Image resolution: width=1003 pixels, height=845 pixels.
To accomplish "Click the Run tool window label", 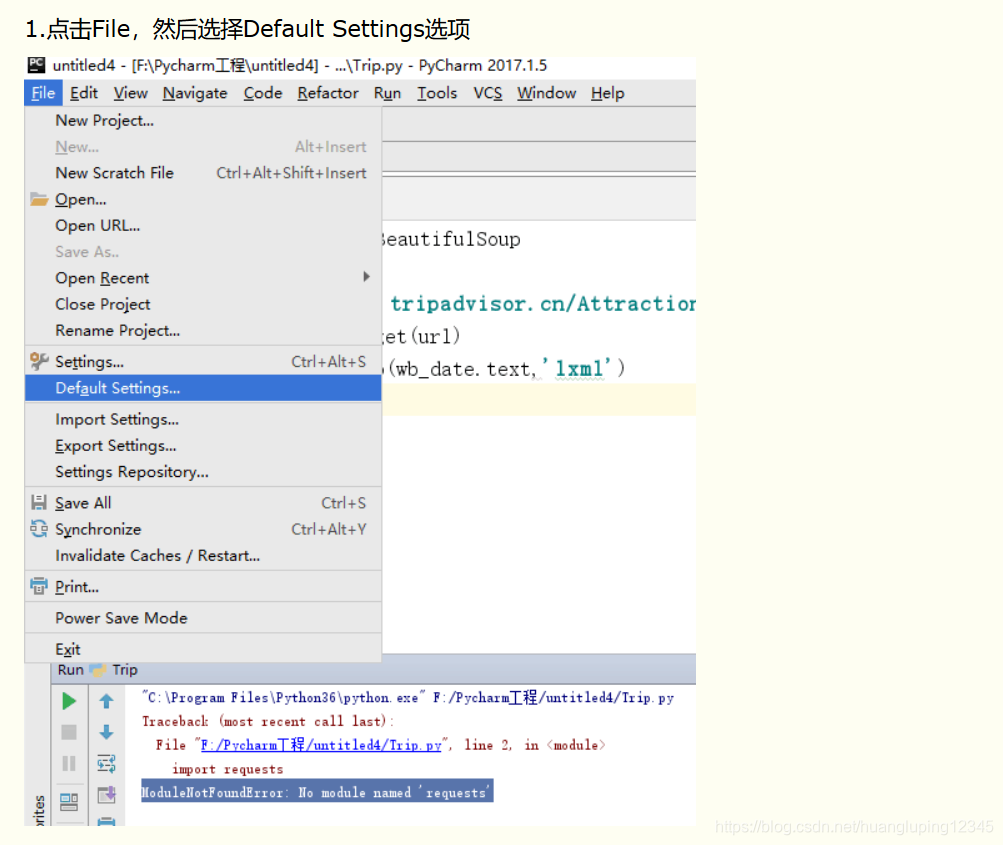I will [x=70, y=670].
